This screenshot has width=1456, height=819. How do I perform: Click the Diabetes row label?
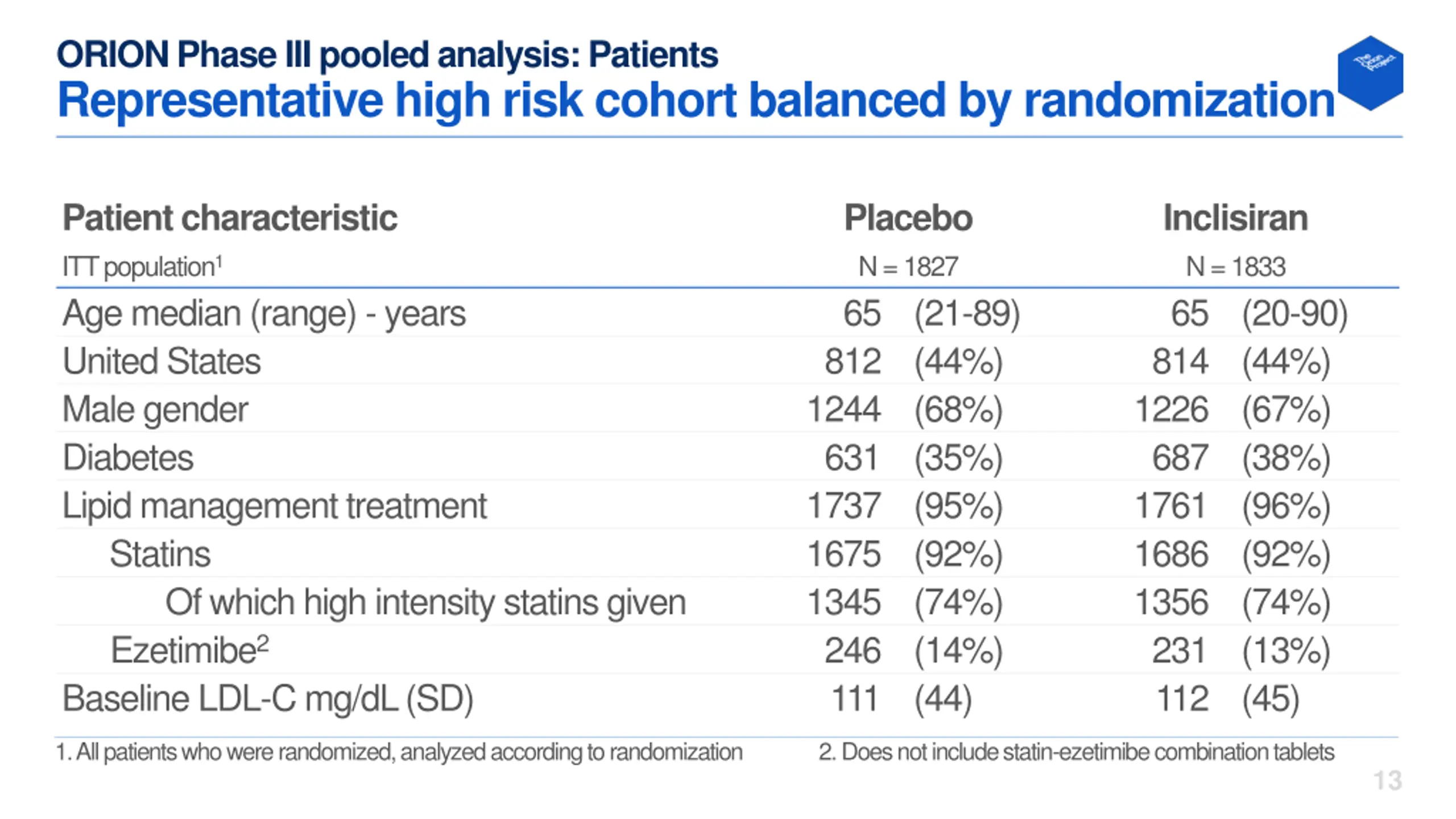pos(128,458)
